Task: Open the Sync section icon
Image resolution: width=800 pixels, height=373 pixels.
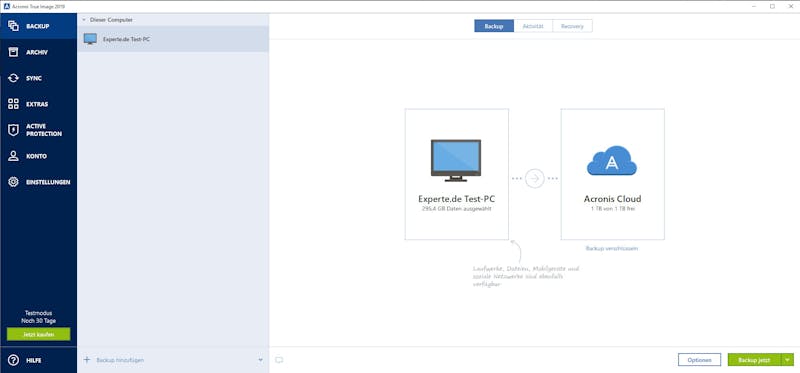Action: coord(14,78)
